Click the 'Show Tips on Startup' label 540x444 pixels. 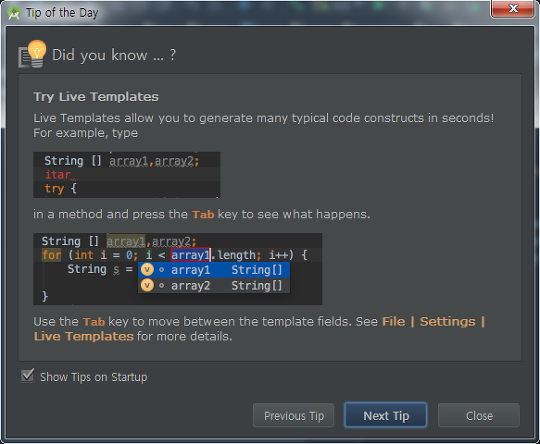(94, 377)
